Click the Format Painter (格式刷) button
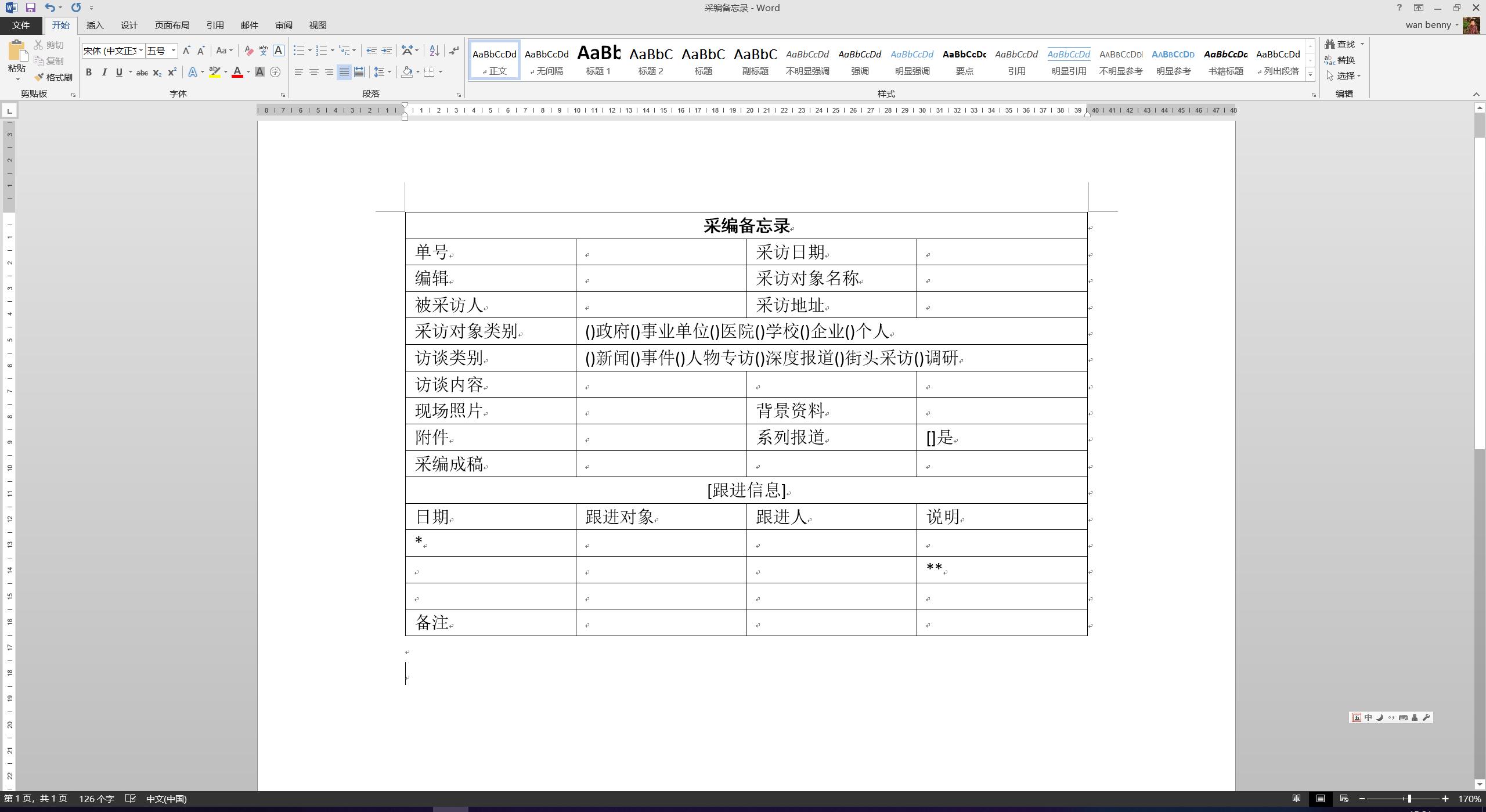Screen dimensions: 1486x812 [x=53, y=77]
